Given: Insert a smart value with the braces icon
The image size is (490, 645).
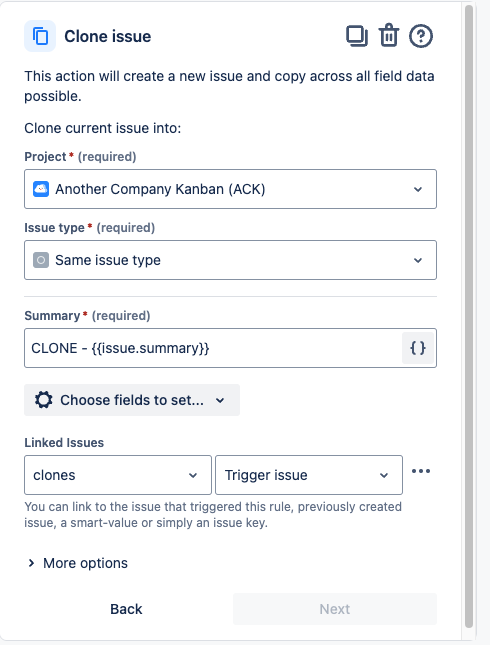Looking at the screenshot, I should tap(418, 348).
